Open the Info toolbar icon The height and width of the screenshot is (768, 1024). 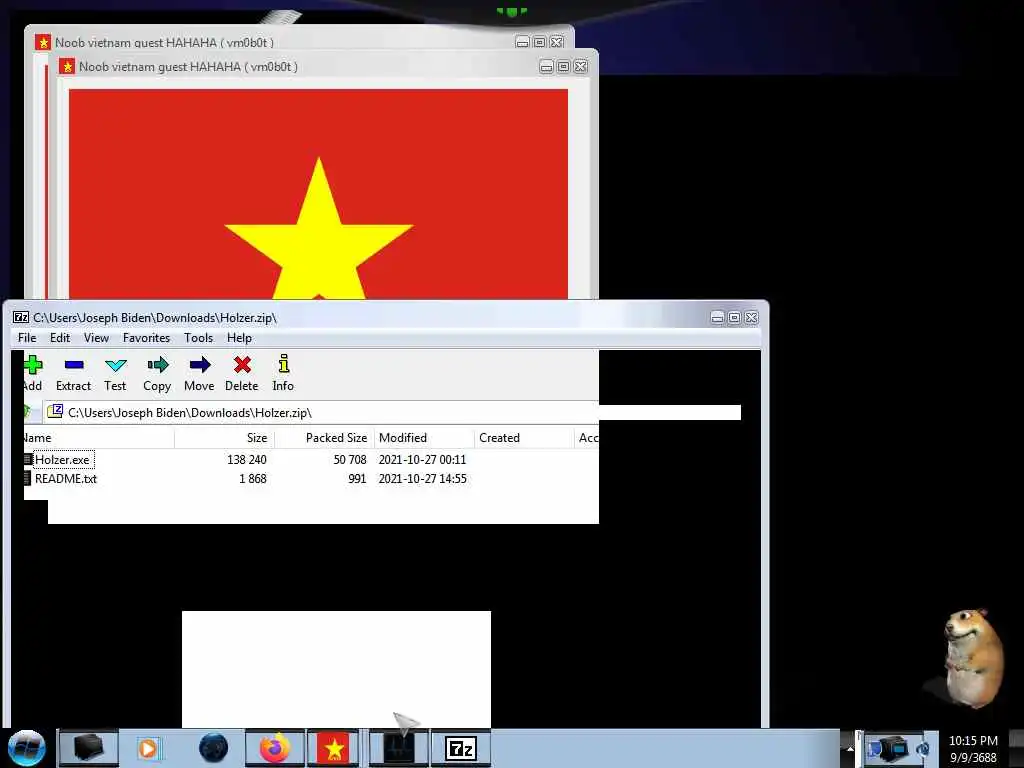(x=283, y=364)
